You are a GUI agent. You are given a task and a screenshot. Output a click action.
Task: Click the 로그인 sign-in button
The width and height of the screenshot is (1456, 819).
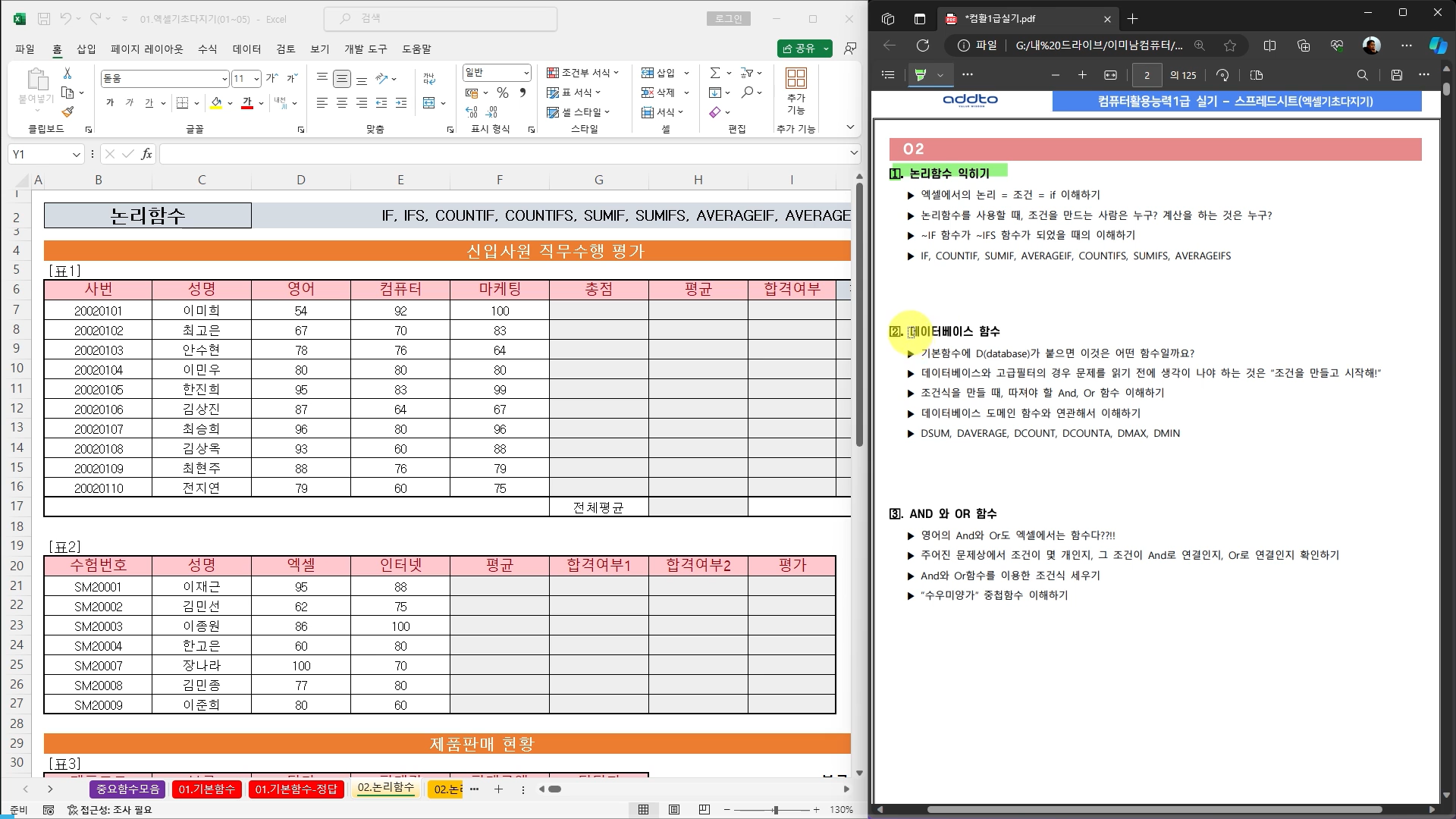pyautogui.click(x=729, y=19)
